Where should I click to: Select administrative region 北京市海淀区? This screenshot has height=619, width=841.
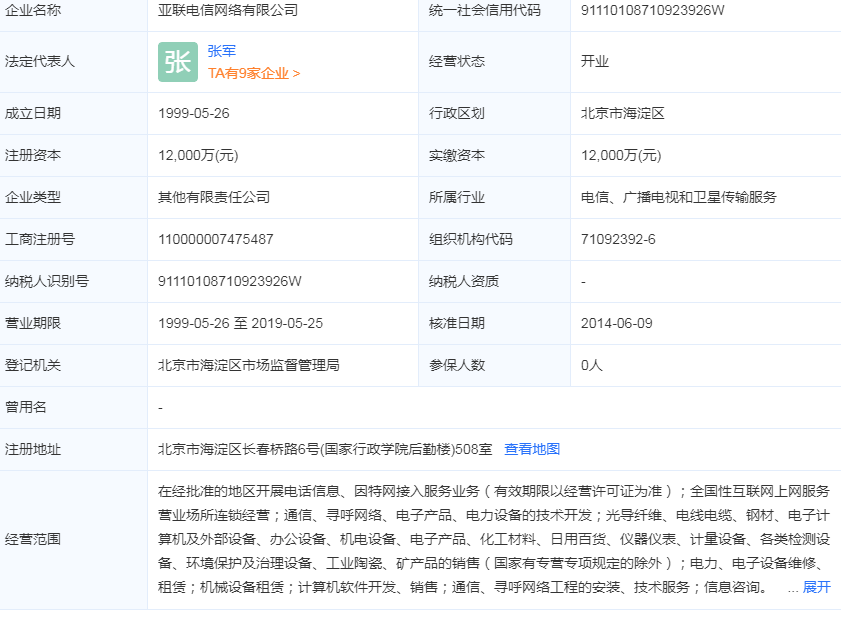(x=623, y=113)
